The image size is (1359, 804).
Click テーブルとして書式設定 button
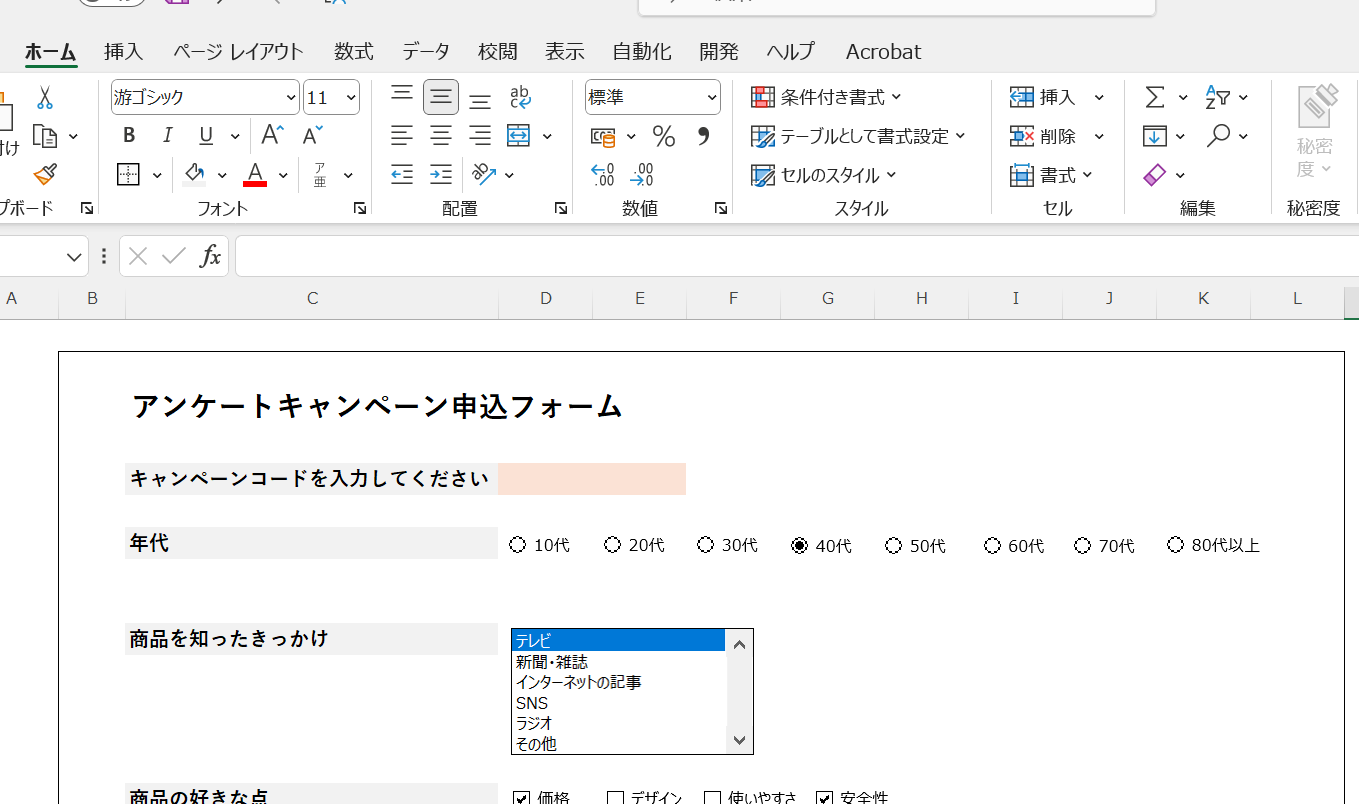click(857, 135)
